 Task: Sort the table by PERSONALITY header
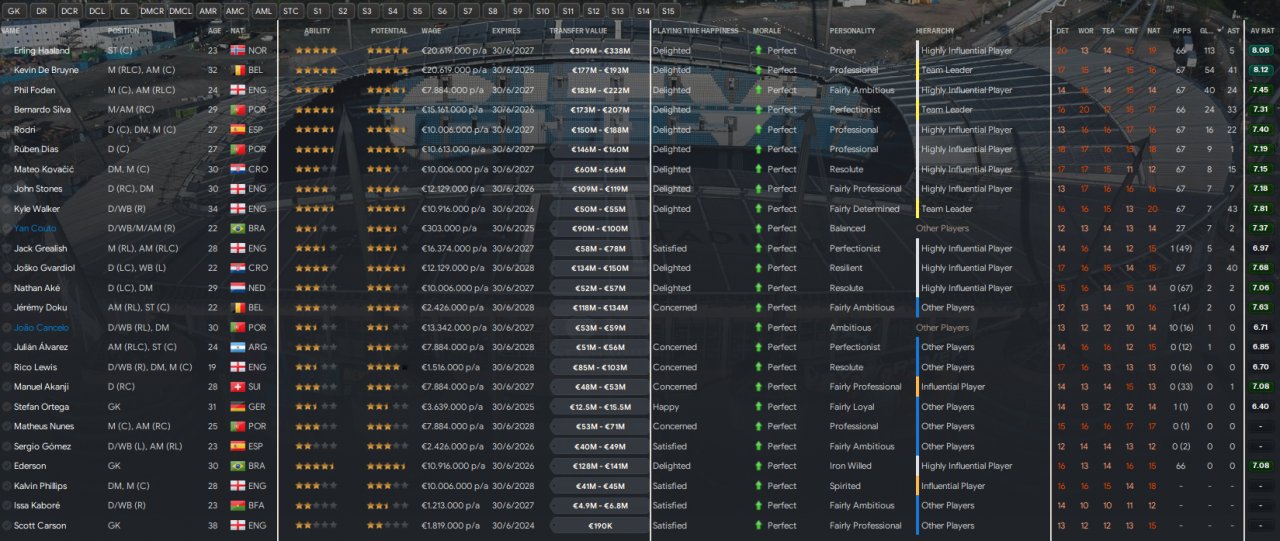851,31
